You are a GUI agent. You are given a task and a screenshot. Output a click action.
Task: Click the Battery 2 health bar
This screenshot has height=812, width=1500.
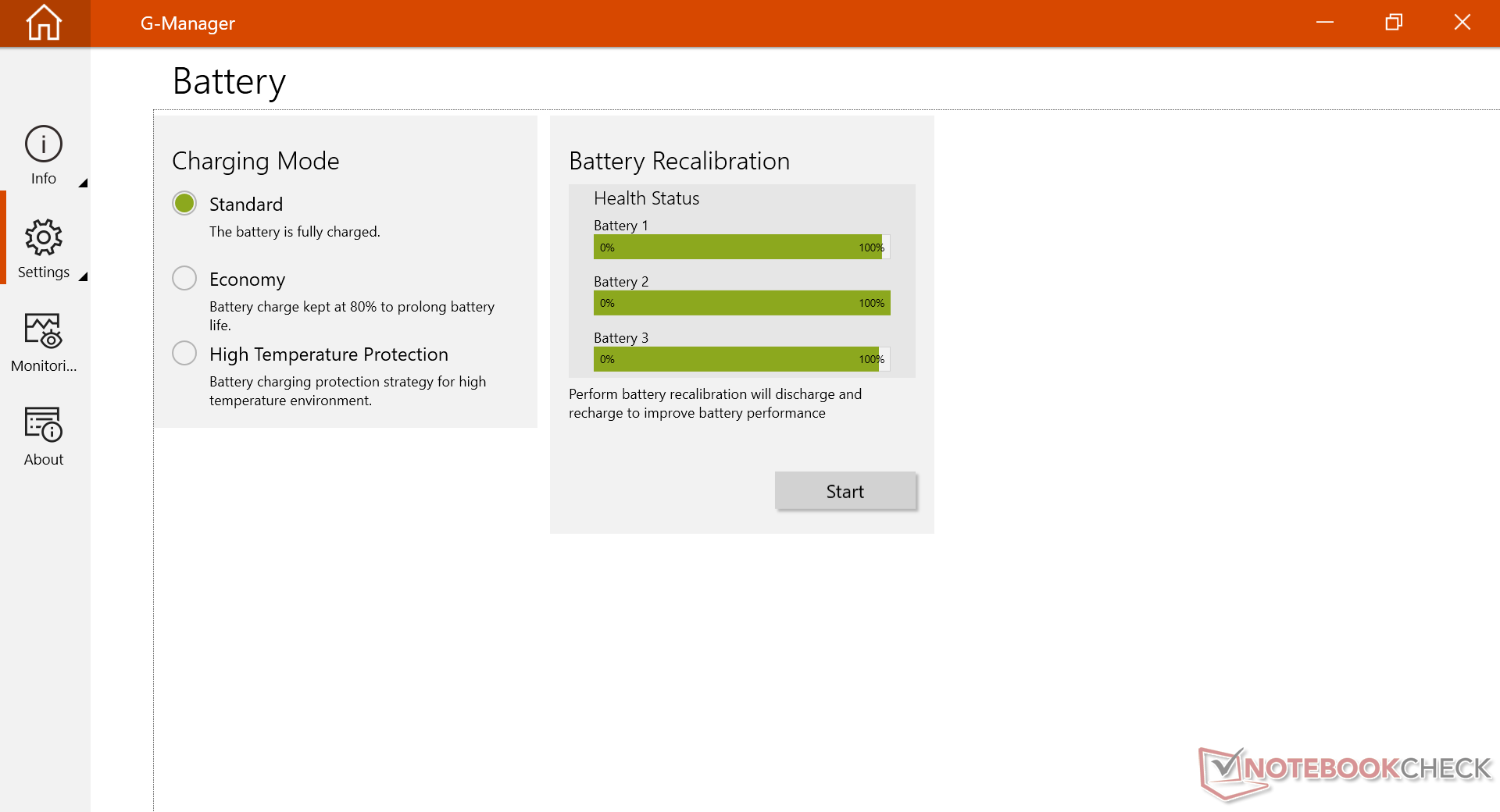pyautogui.click(x=742, y=303)
